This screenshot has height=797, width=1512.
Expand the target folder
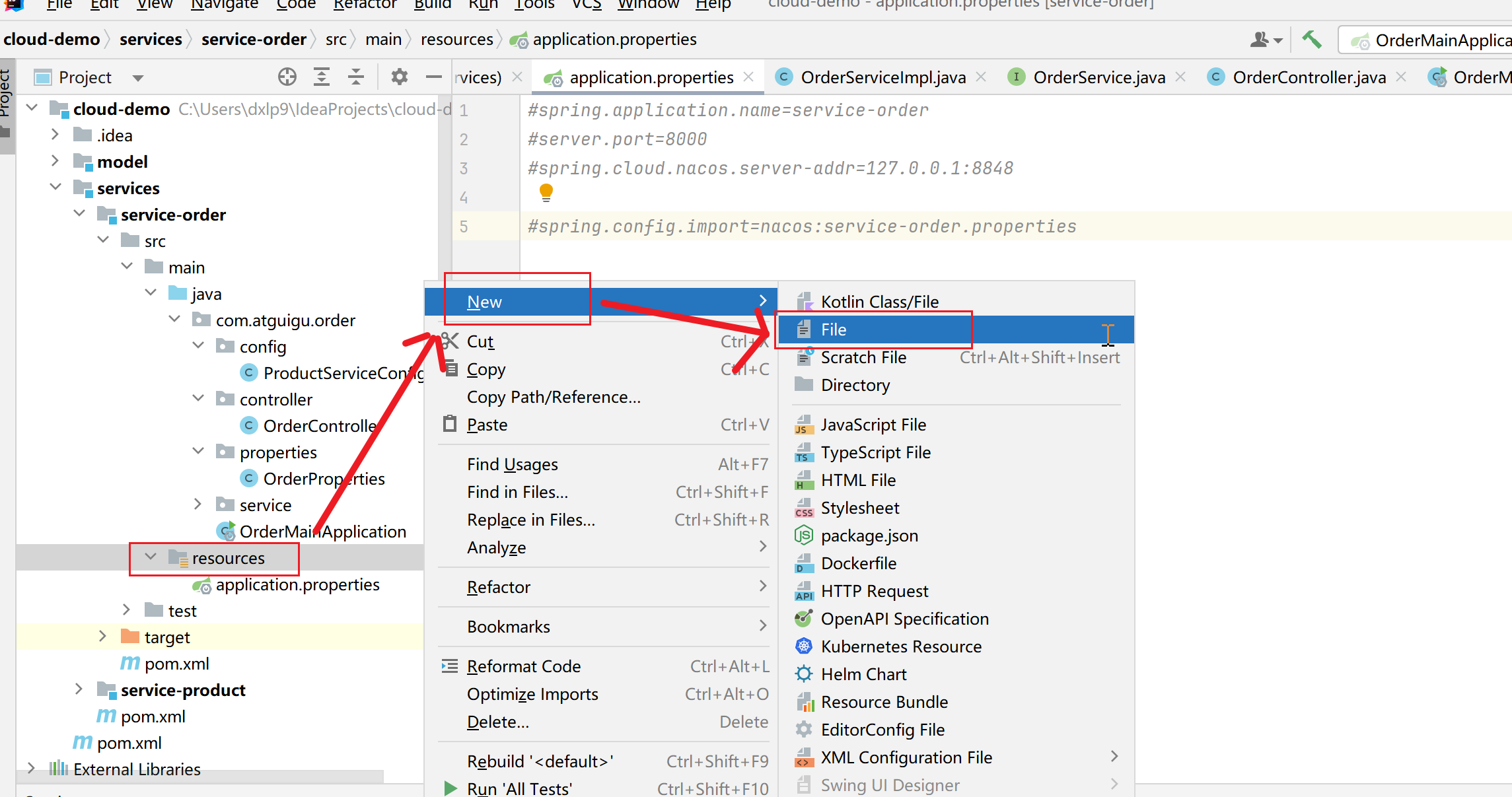click(103, 637)
